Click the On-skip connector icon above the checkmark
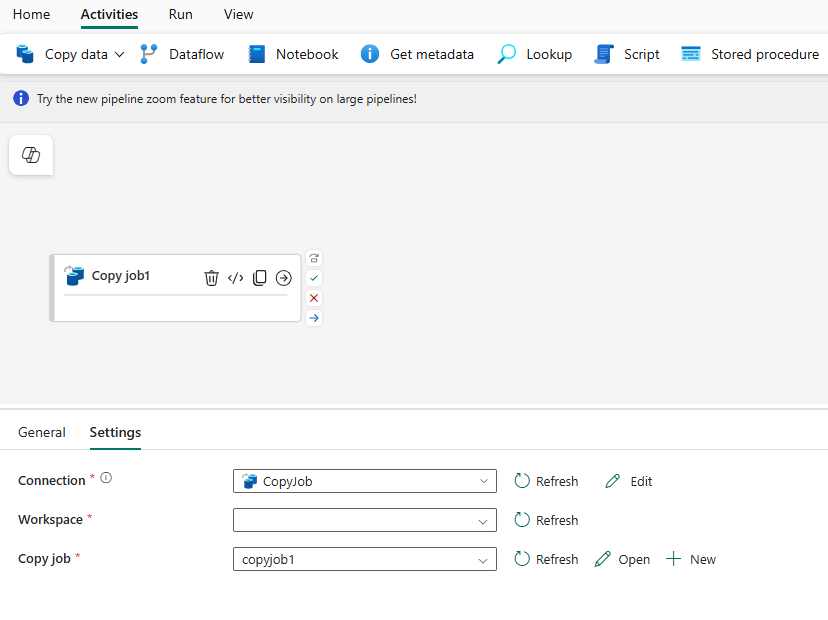 pos(314,258)
